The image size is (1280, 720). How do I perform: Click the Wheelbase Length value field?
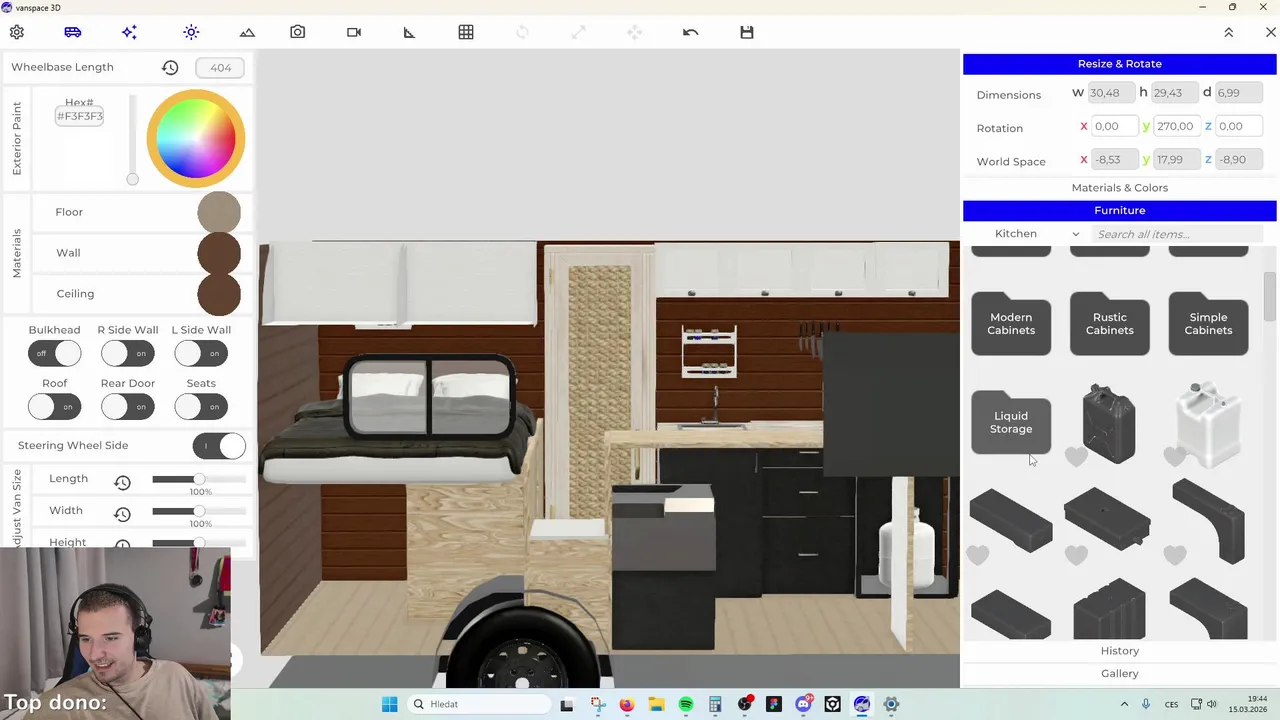(220, 68)
